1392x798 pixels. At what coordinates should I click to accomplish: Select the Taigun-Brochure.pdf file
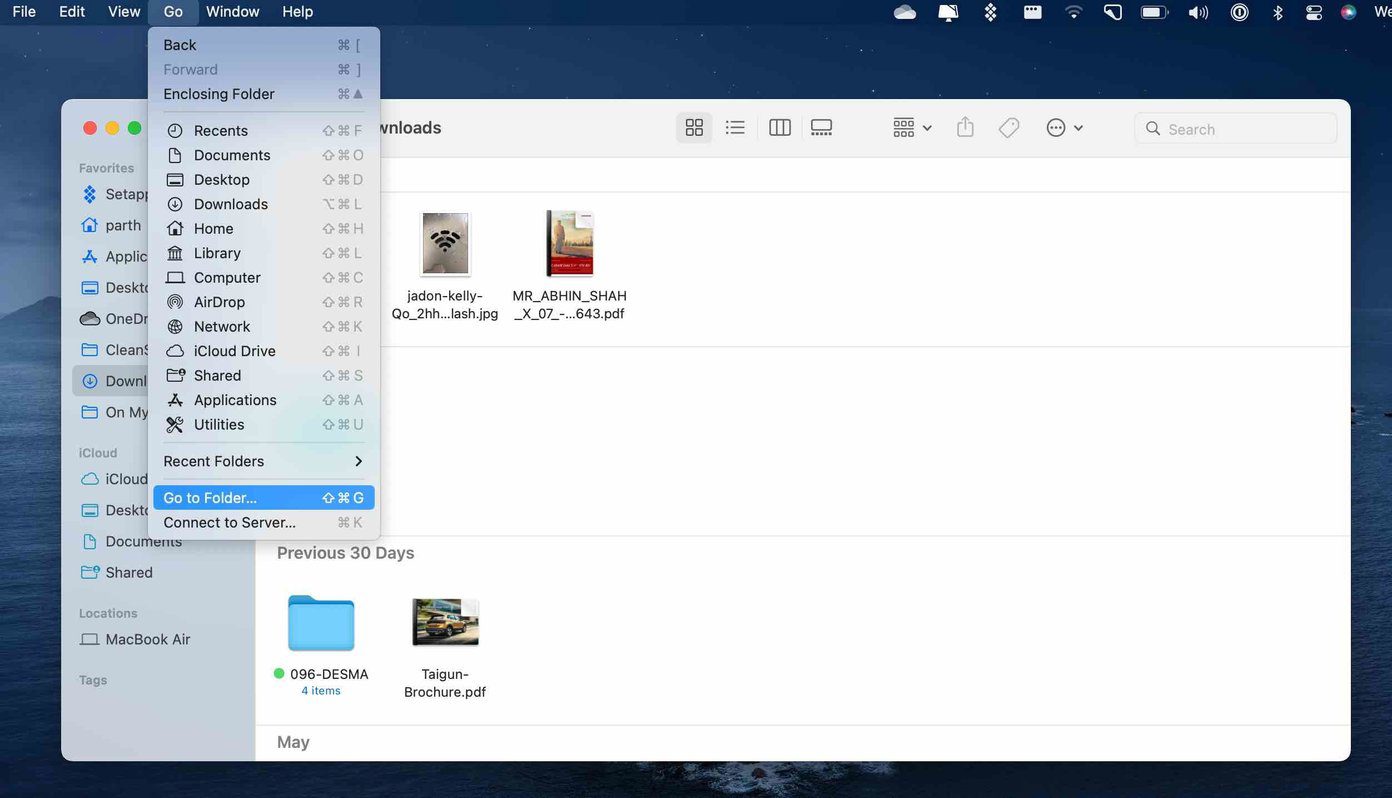(x=445, y=646)
